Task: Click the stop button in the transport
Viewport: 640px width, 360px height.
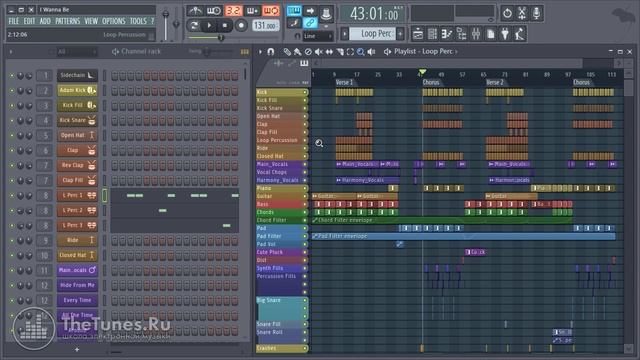Action: pyautogui.click(x=224, y=25)
